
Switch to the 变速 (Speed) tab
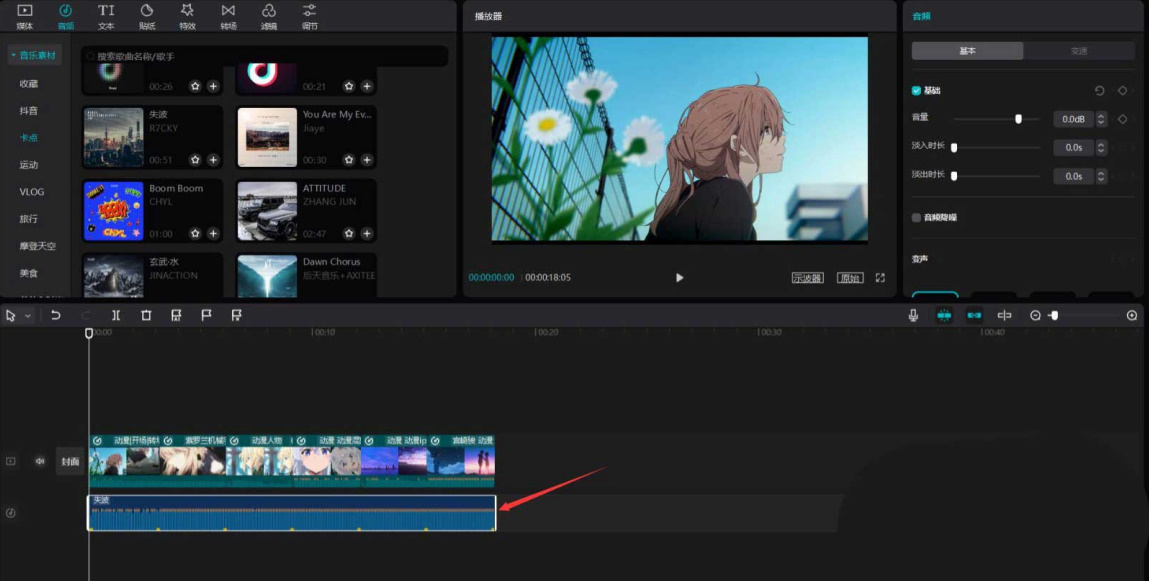[x=1078, y=51]
